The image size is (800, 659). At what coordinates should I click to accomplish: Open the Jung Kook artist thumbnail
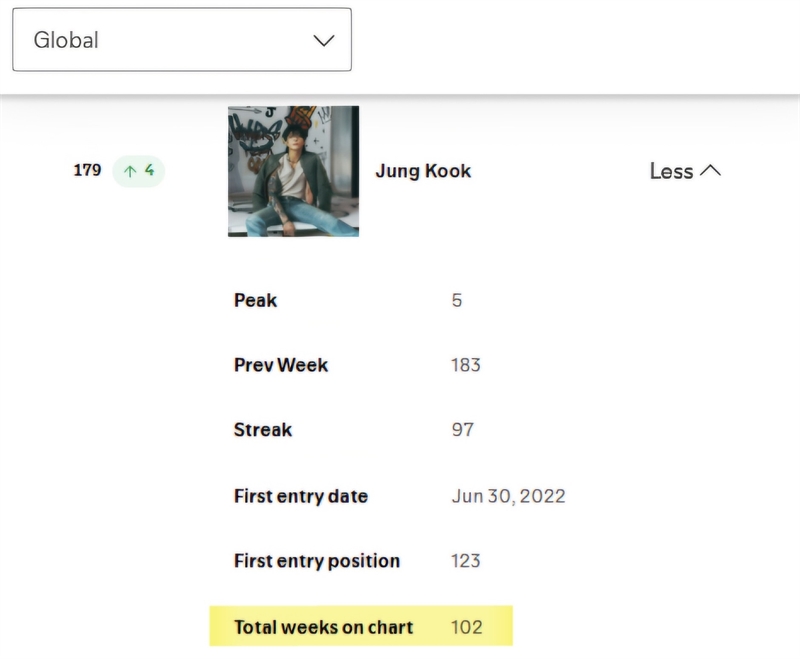293,171
